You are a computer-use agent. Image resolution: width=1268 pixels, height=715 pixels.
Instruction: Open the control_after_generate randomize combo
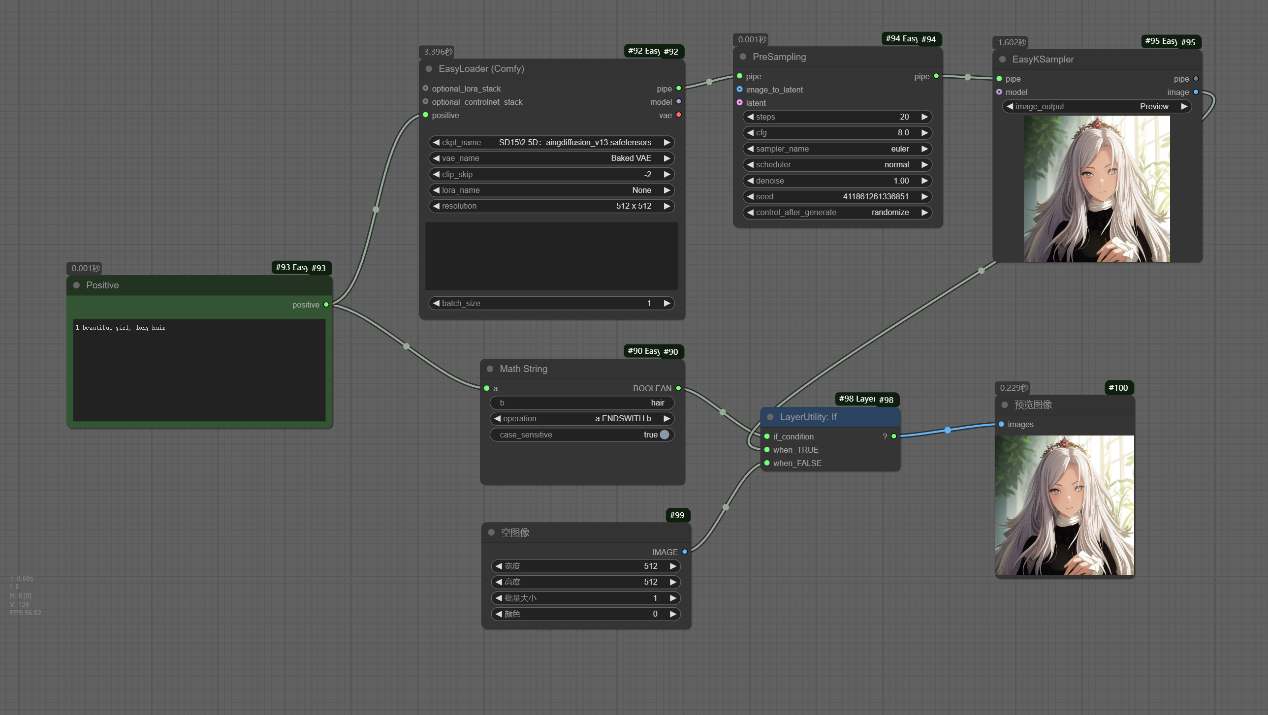838,213
